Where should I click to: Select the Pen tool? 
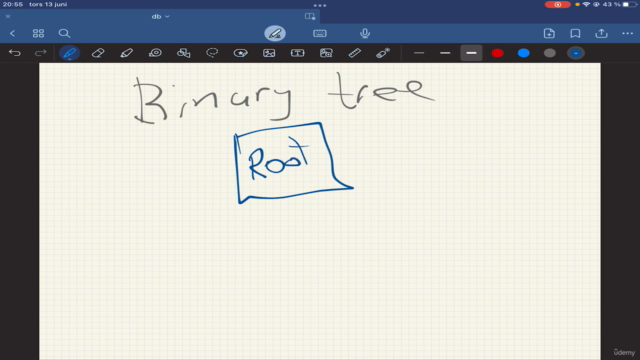(69, 53)
